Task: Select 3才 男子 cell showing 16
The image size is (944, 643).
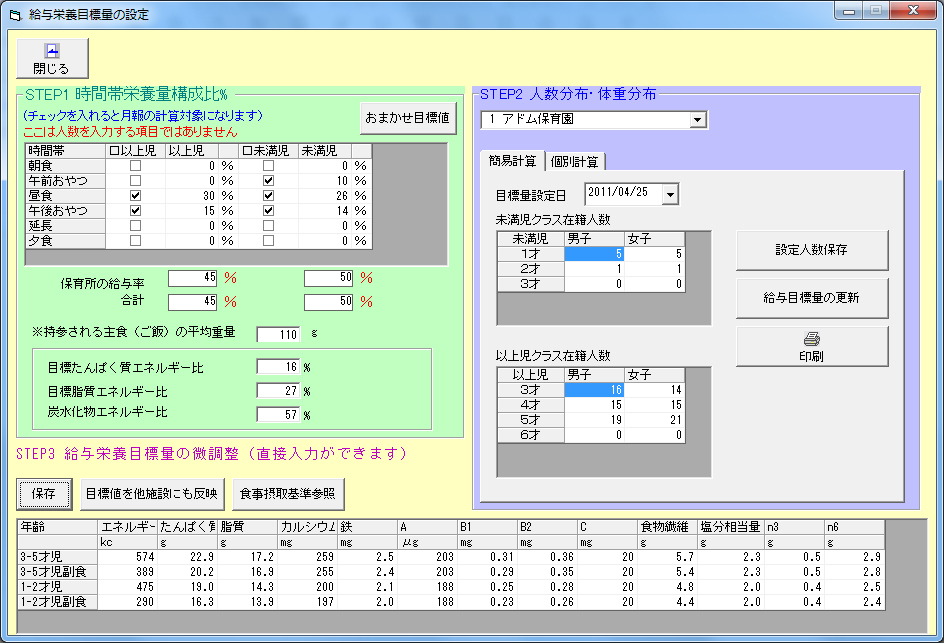Action: point(594,390)
